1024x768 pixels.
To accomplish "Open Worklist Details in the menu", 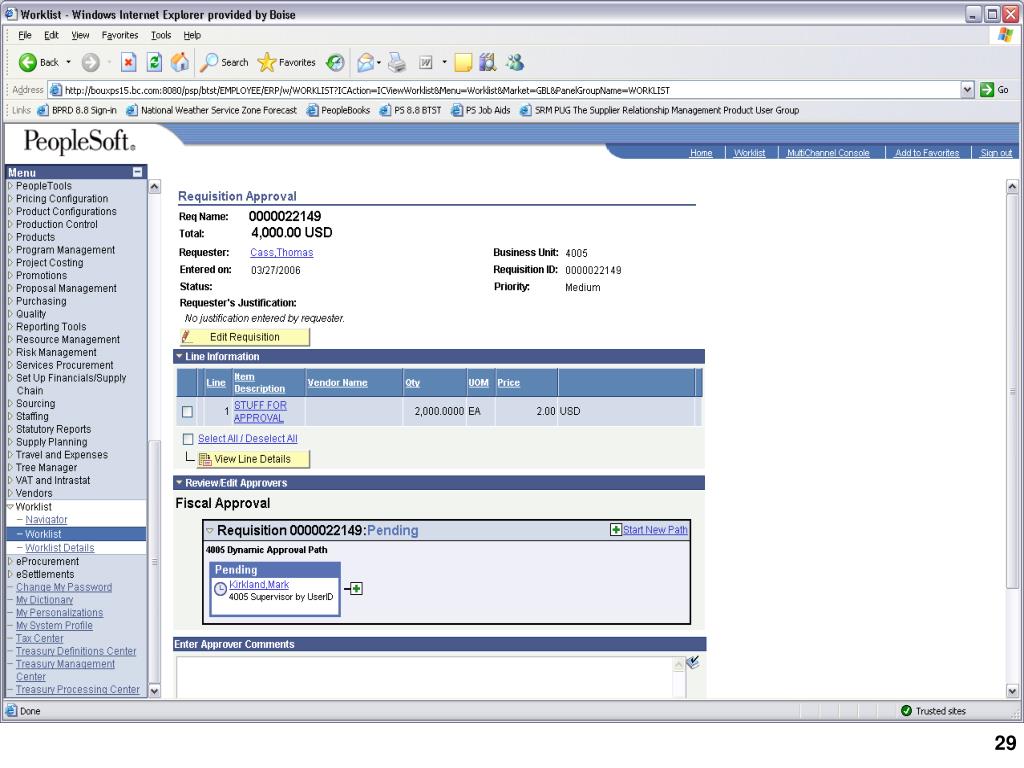I will click(x=59, y=548).
